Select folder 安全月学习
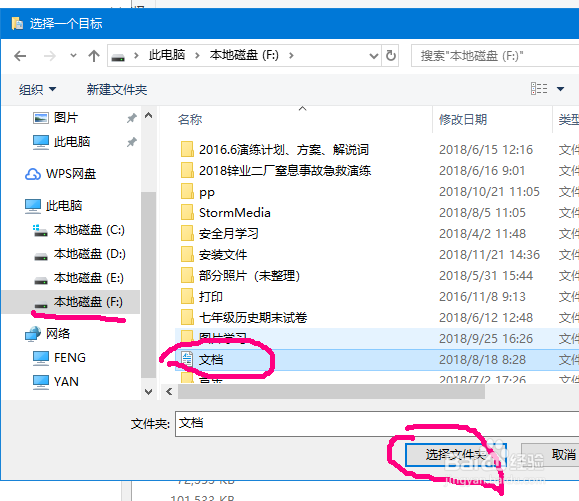The image size is (579, 501). pyautogui.click(x=229, y=234)
